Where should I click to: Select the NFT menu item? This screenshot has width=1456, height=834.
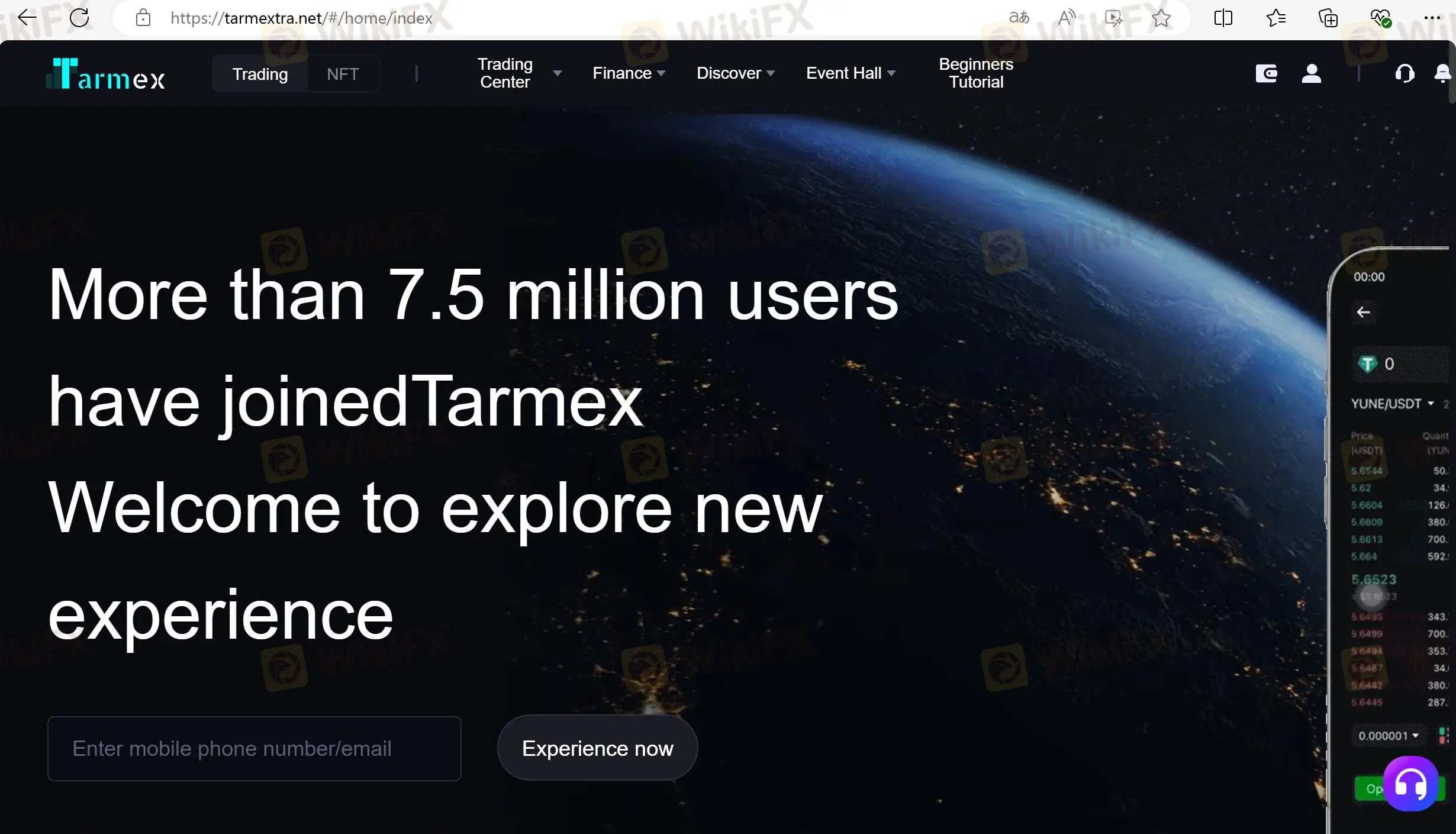pyautogui.click(x=342, y=73)
